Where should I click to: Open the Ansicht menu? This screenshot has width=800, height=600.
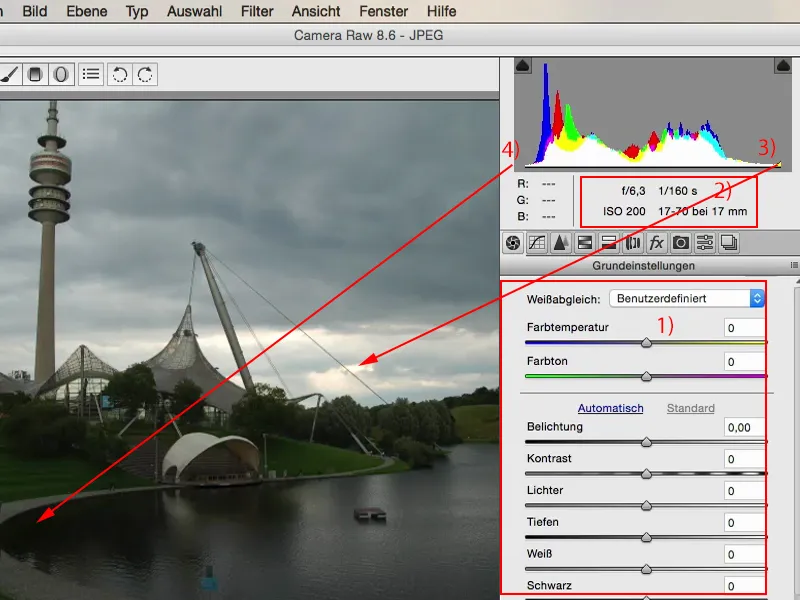point(316,11)
